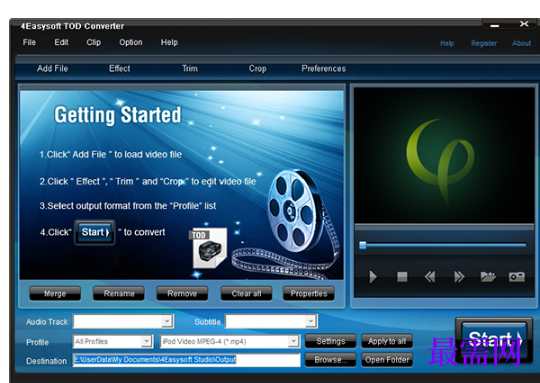
Task: Click the Rename button
Action: (119, 293)
